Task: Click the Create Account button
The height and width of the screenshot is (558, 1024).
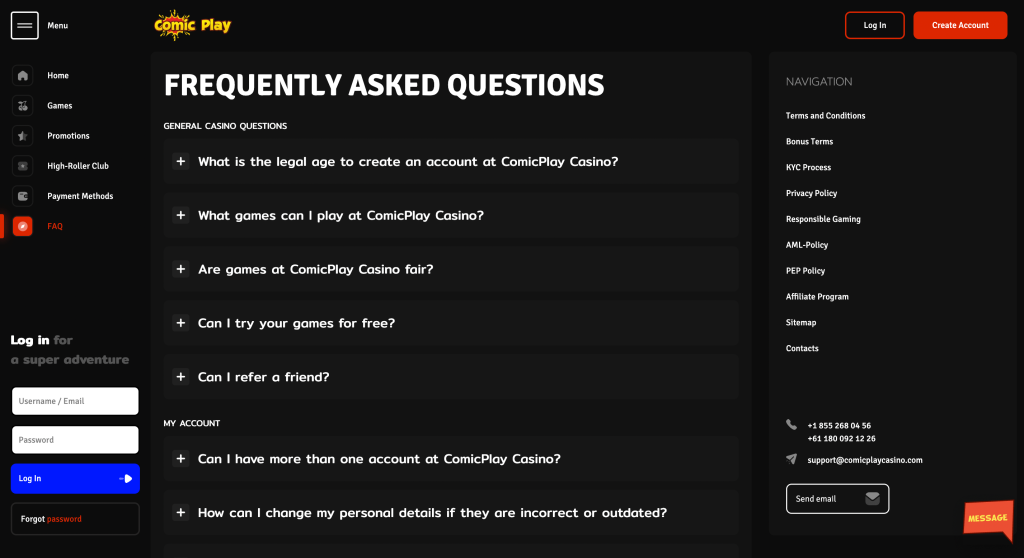Action: [x=960, y=25]
